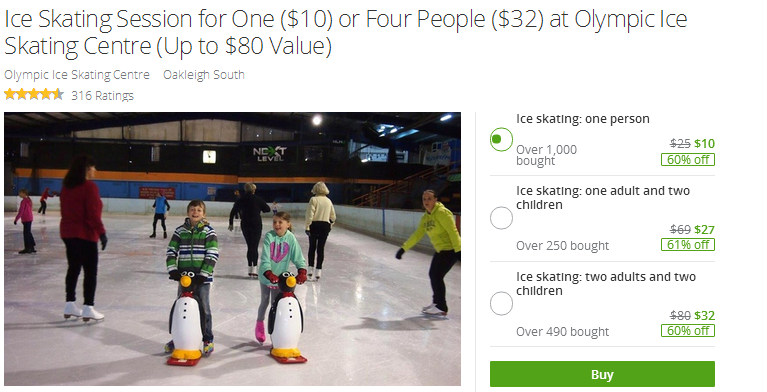The height and width of the screenshot is (392, 767).
Task: Select the one person radio option
Action: pos(501,139)
